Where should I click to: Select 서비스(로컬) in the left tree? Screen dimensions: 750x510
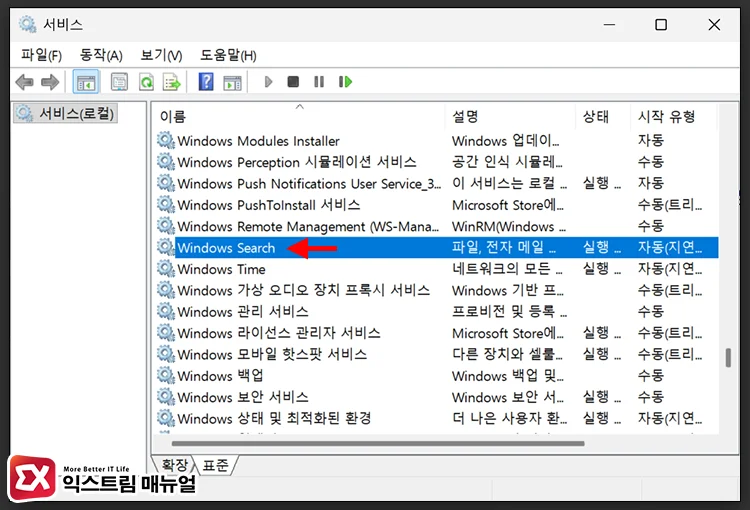click(x=66, y=113)
